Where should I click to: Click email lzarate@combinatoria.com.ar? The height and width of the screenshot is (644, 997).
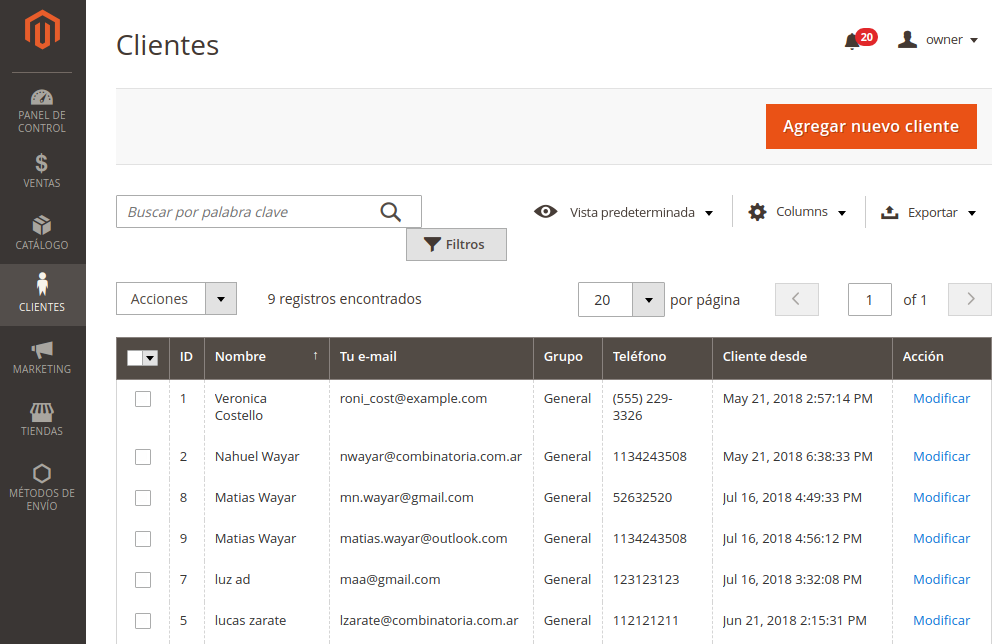(429, 620)
